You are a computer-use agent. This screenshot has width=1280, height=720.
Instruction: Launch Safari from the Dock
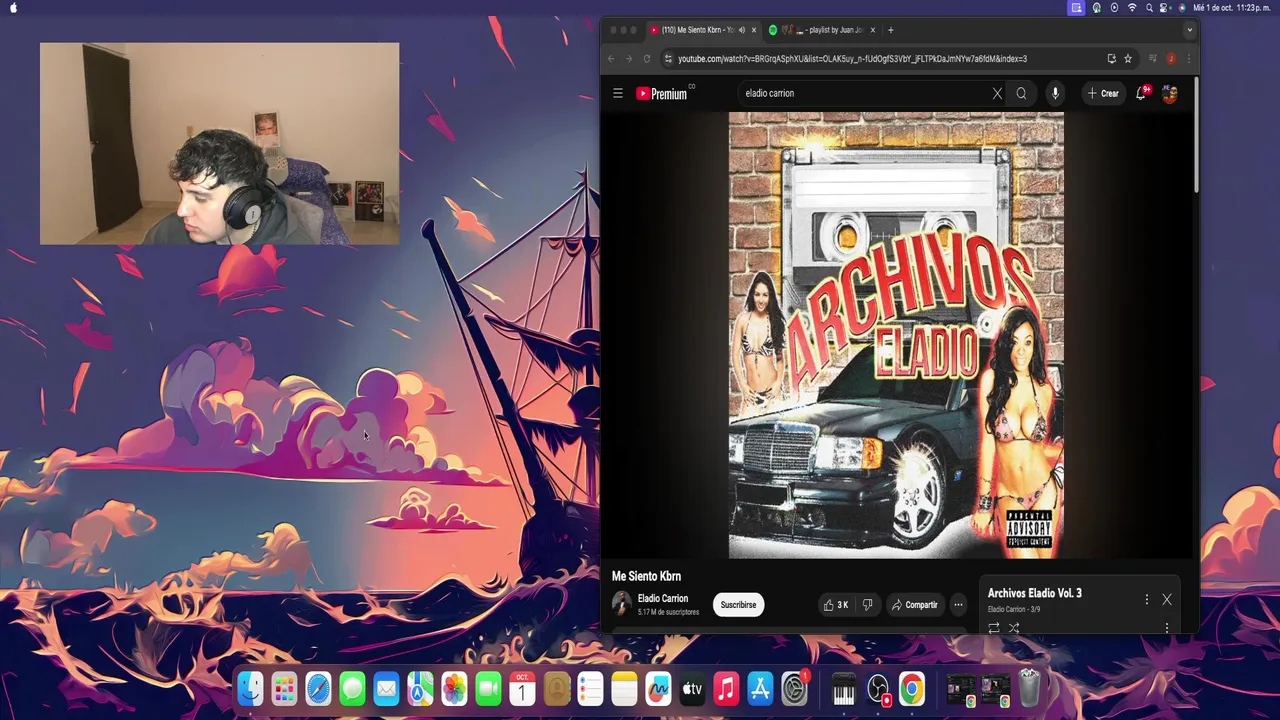pyautogui.click(x=318, y=689)
